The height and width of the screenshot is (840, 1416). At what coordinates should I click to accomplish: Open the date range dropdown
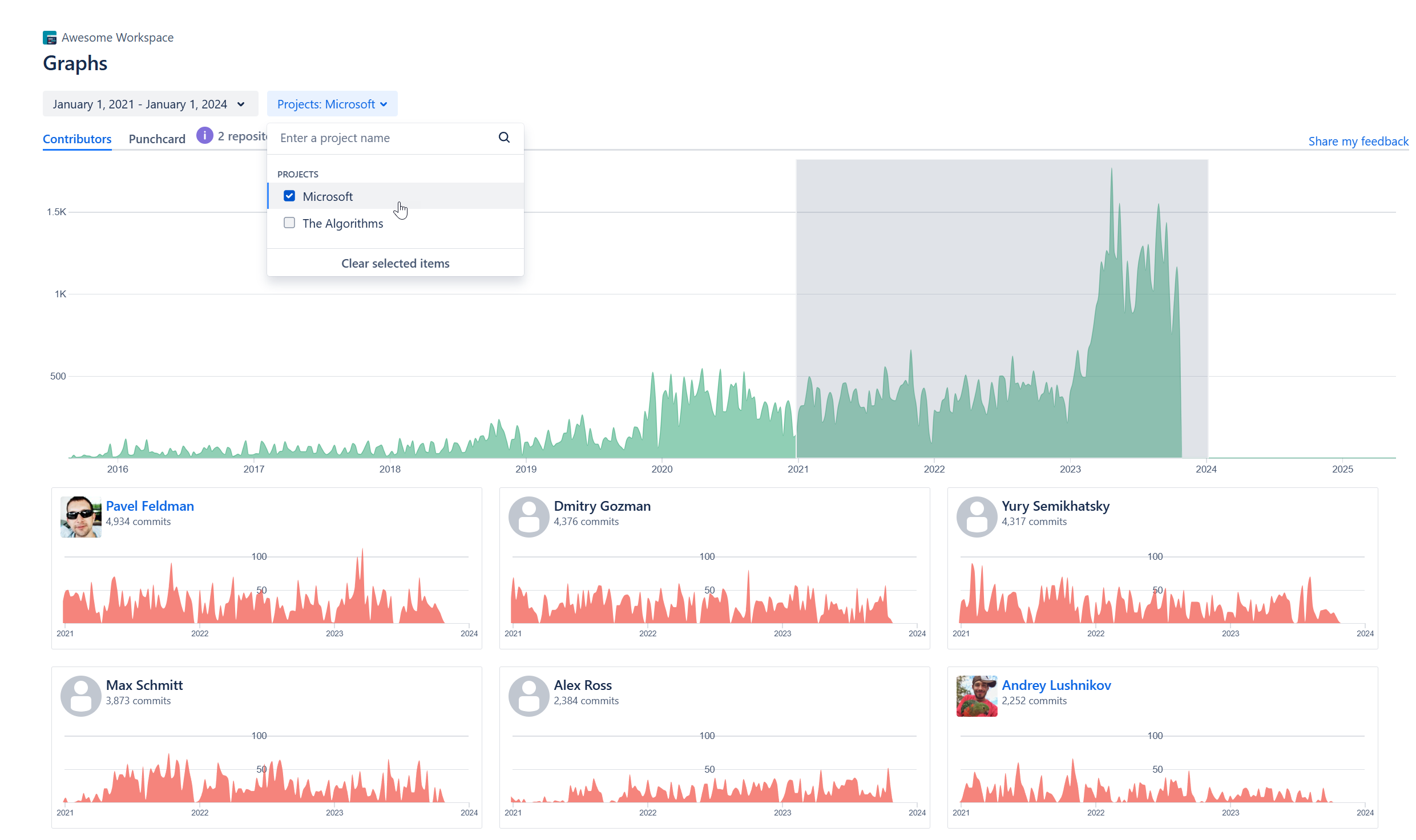tap(150, 104)
